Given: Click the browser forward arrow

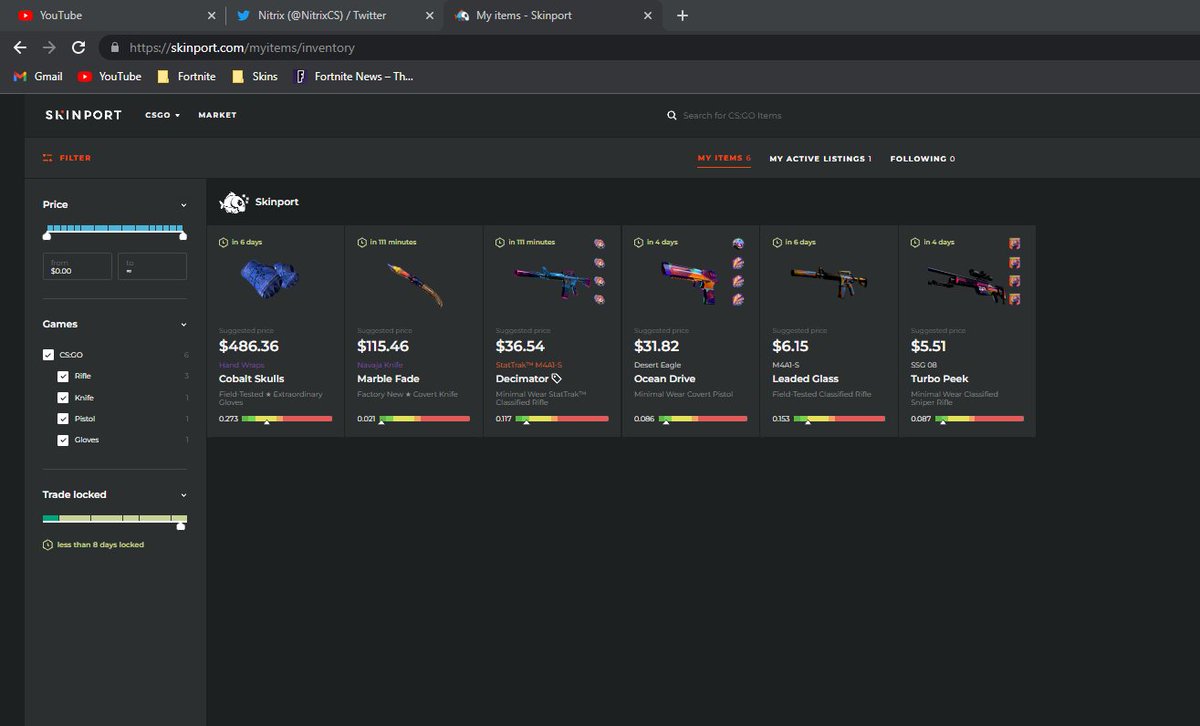Looking at the screenshot, I should (x=49, y=47).
